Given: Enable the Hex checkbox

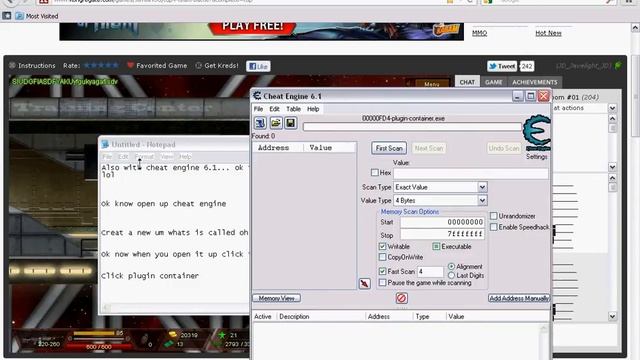Looking at the screenshot, I should point(375,173).
